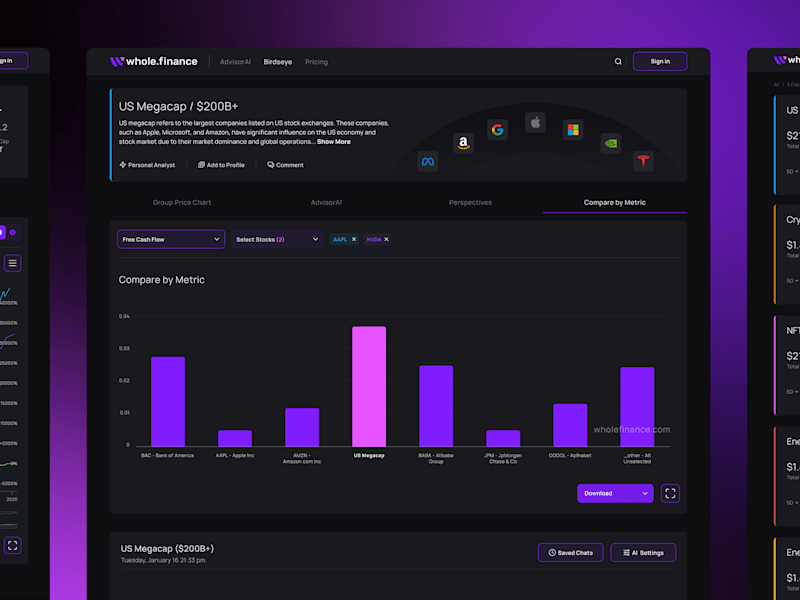Click the JPM - JpMorgan Chase bar

tap(503, 438)
